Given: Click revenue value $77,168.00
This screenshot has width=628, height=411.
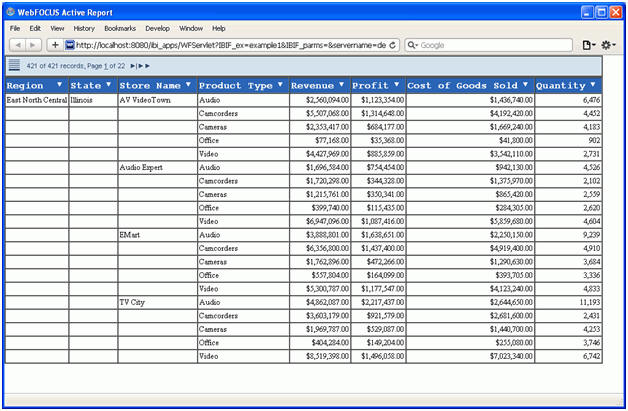Looking at the screenshot, I should 332,141.
